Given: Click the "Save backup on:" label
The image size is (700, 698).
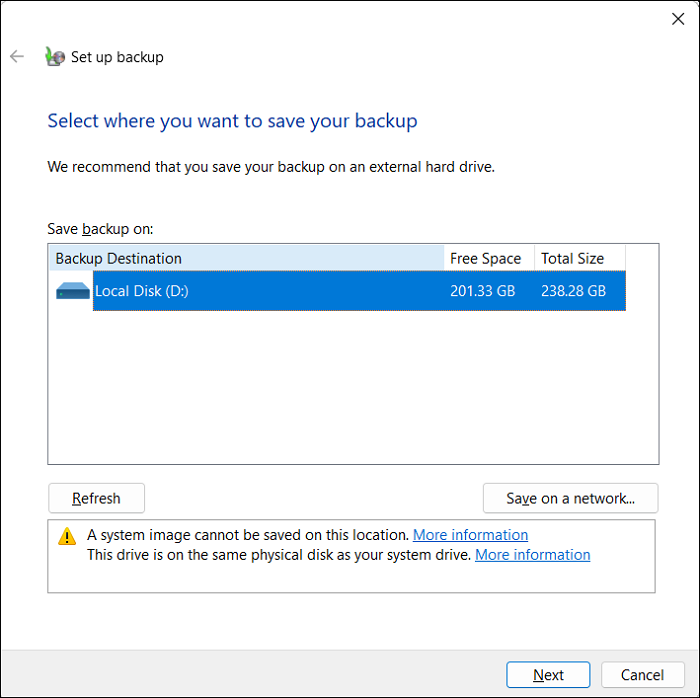Looking at the screenshot, I should (x=100, y=229).
